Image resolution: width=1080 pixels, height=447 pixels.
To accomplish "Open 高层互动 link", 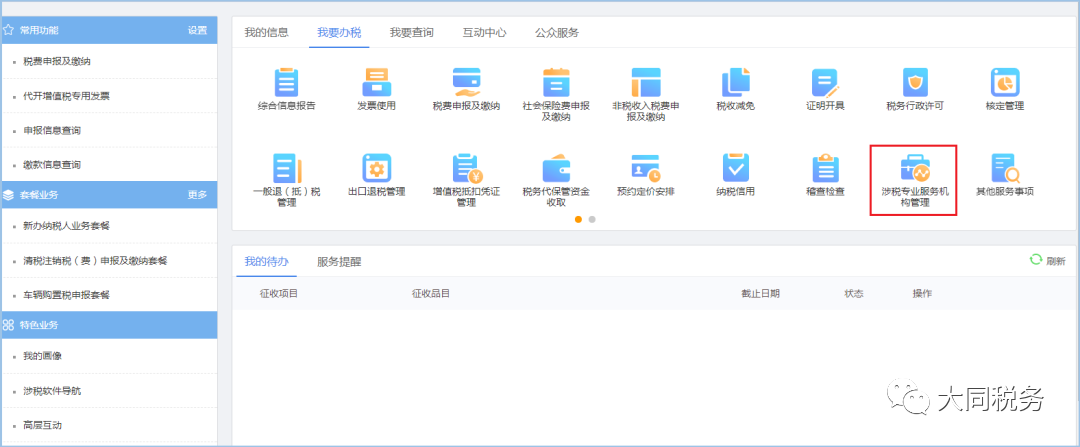I will pos(43,425).
